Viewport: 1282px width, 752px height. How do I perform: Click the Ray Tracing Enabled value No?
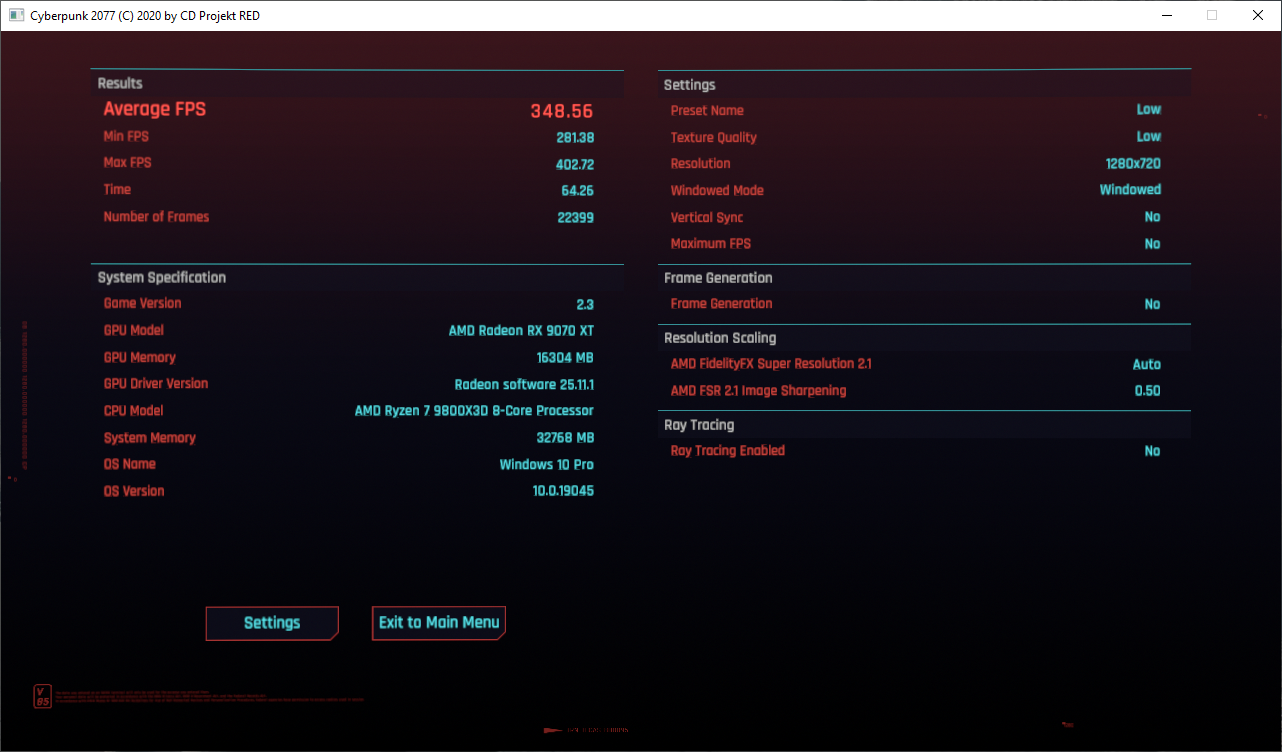[x=1152, y=451]
